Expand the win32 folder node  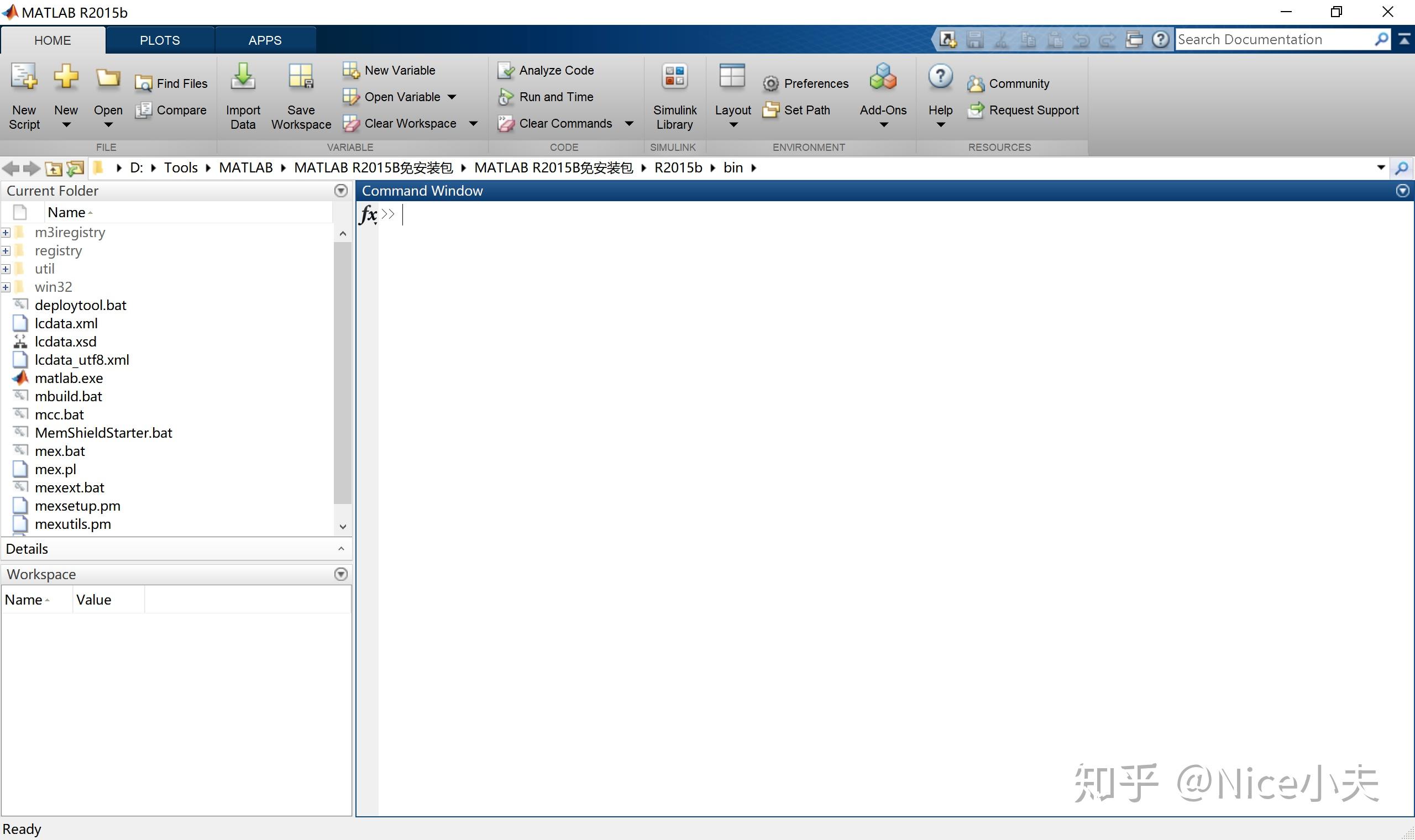(x=6, y=287)
